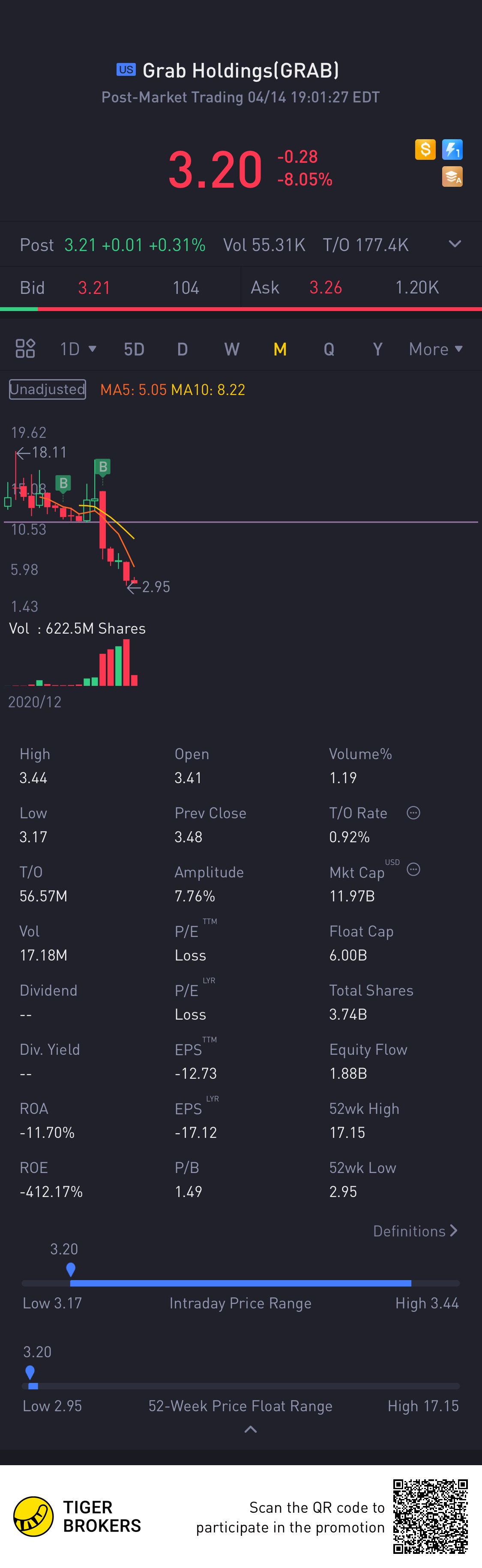Tap the info icon beside T/O Rate
Image resolution: width=482 pixels, height=1568 pixels.
point(413,813)
